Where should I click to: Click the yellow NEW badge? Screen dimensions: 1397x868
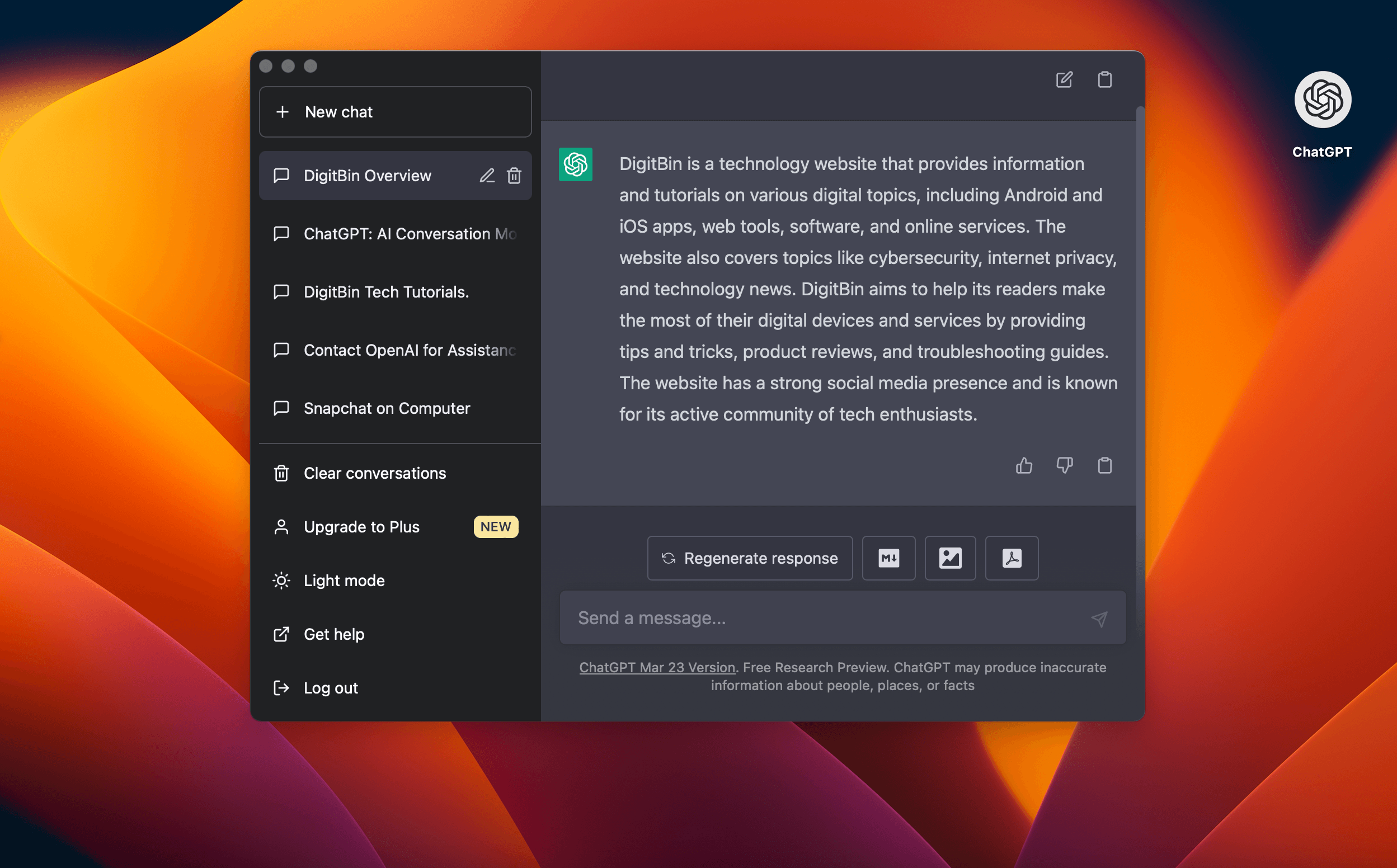[x=496, y=527]
